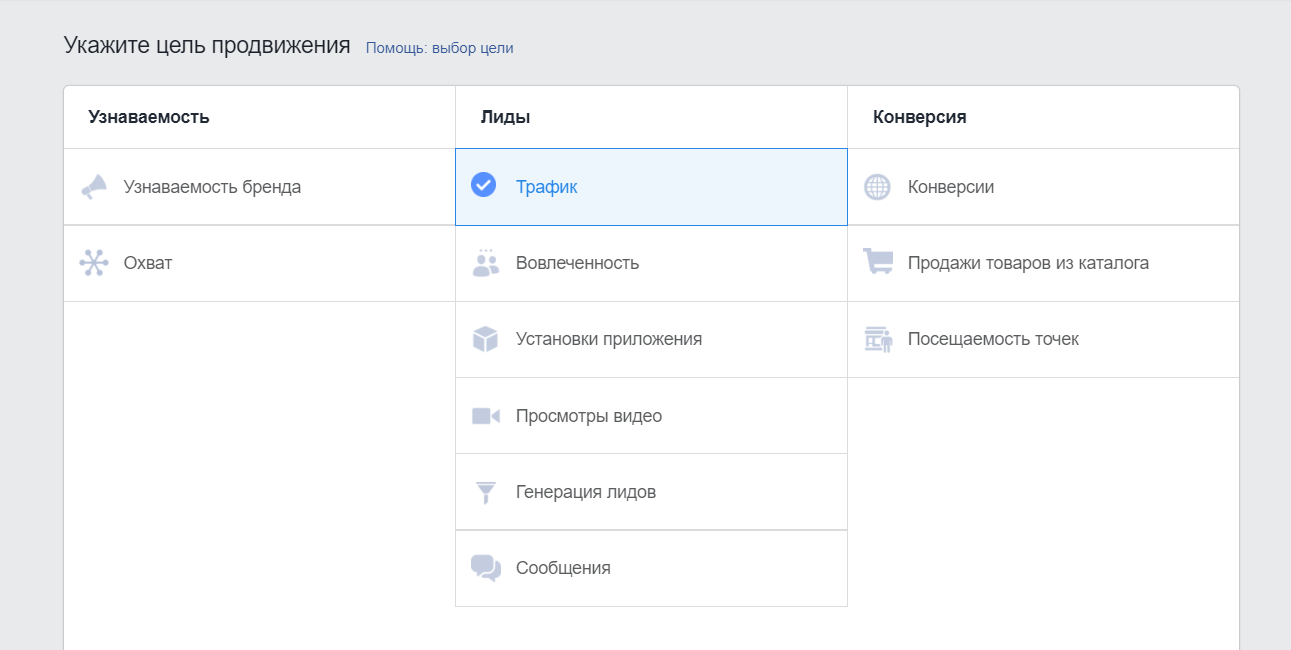Pick the Установки приложения objective
The height and width of the screenshot is (650, 1291).
click(x=608, y=339)
